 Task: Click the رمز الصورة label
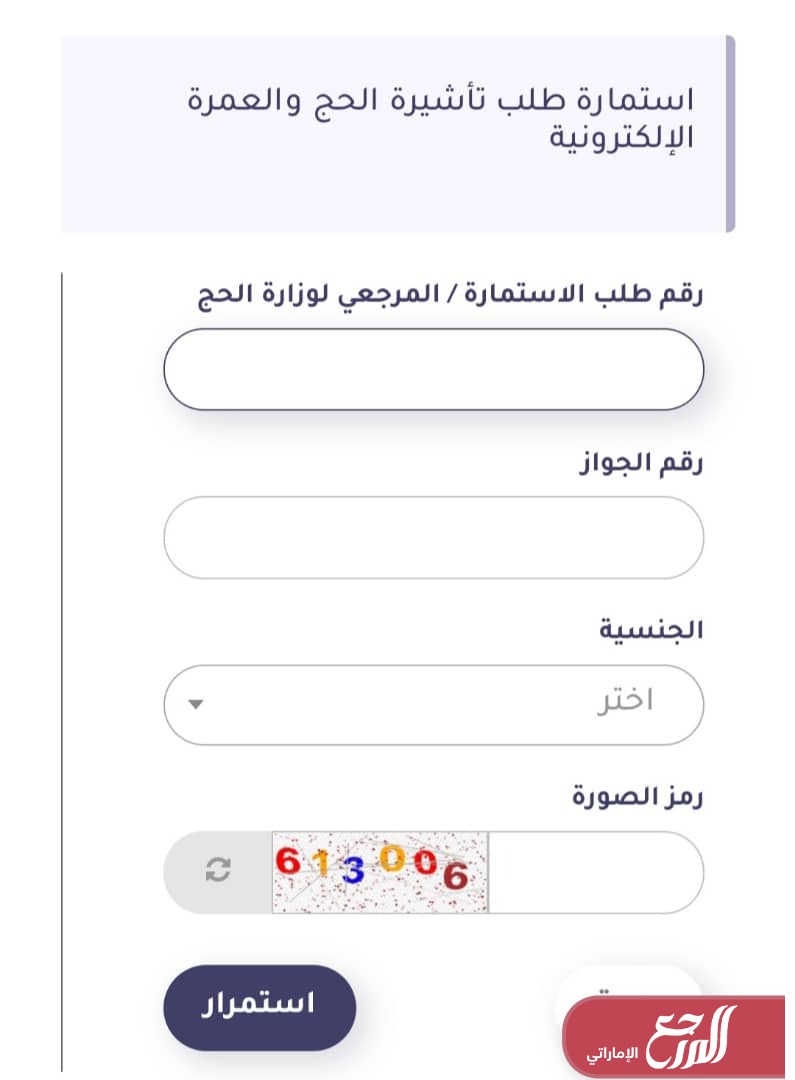click(638, 797)
